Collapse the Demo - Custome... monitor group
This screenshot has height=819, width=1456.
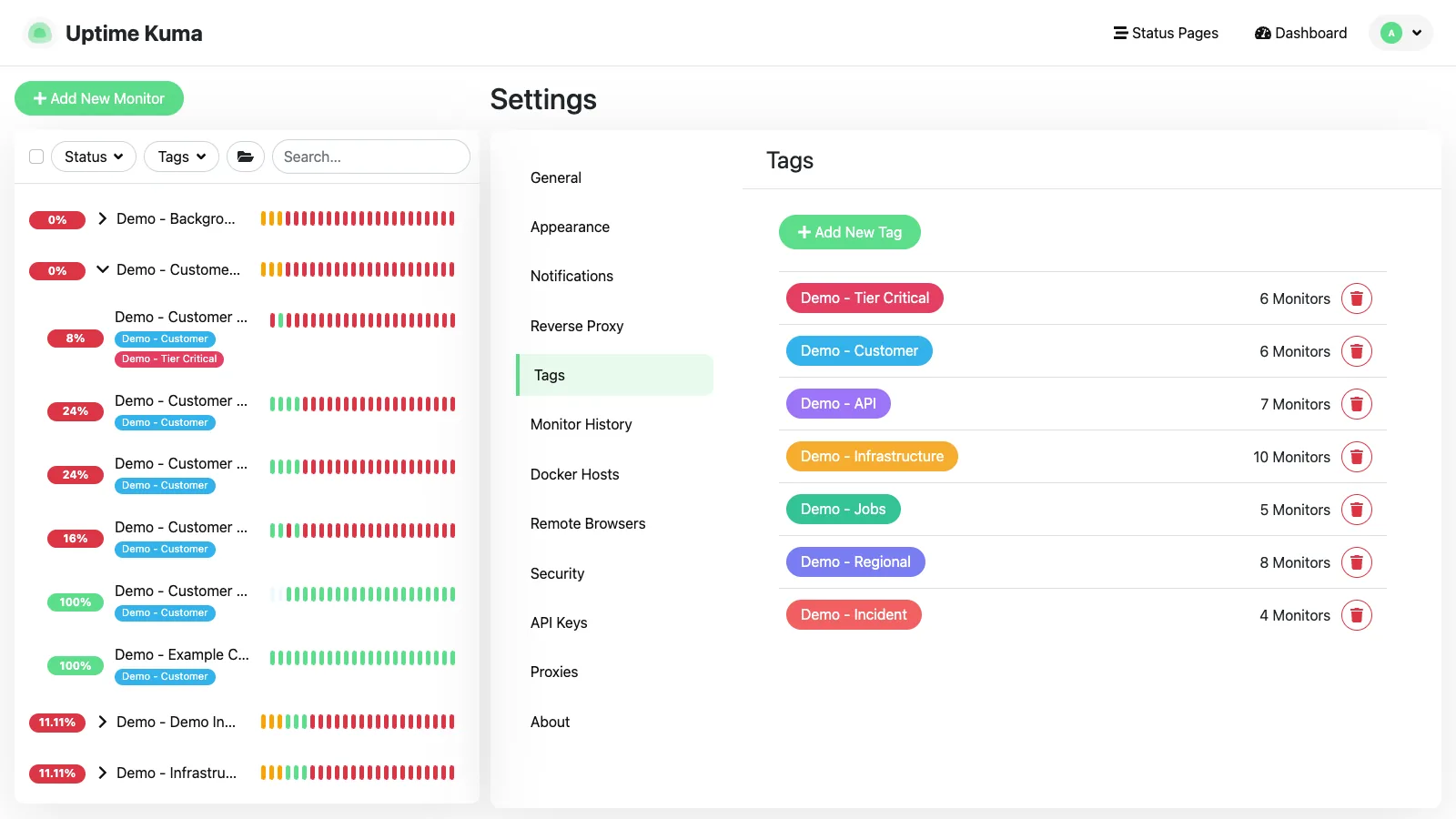coord(103,269)
